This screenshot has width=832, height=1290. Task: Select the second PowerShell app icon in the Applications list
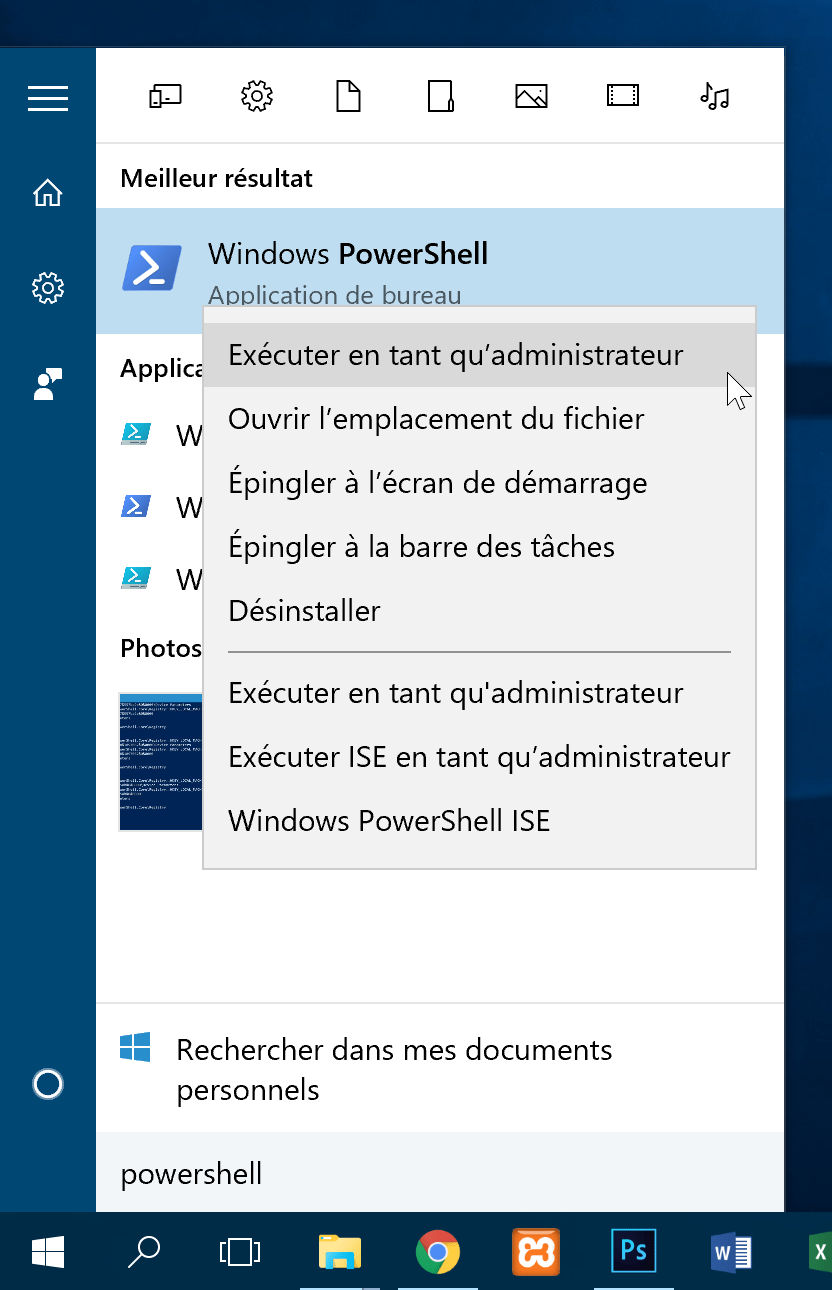pos(136,506)
